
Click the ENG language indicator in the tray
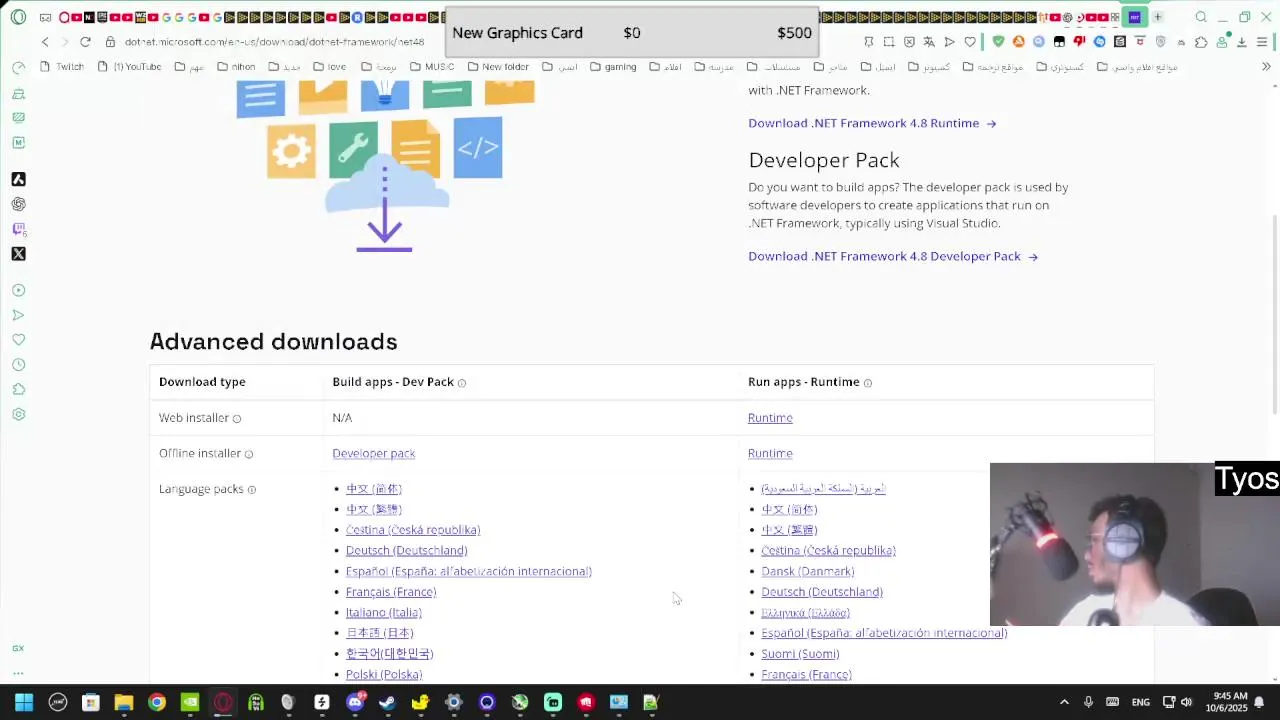[1140, 702]
